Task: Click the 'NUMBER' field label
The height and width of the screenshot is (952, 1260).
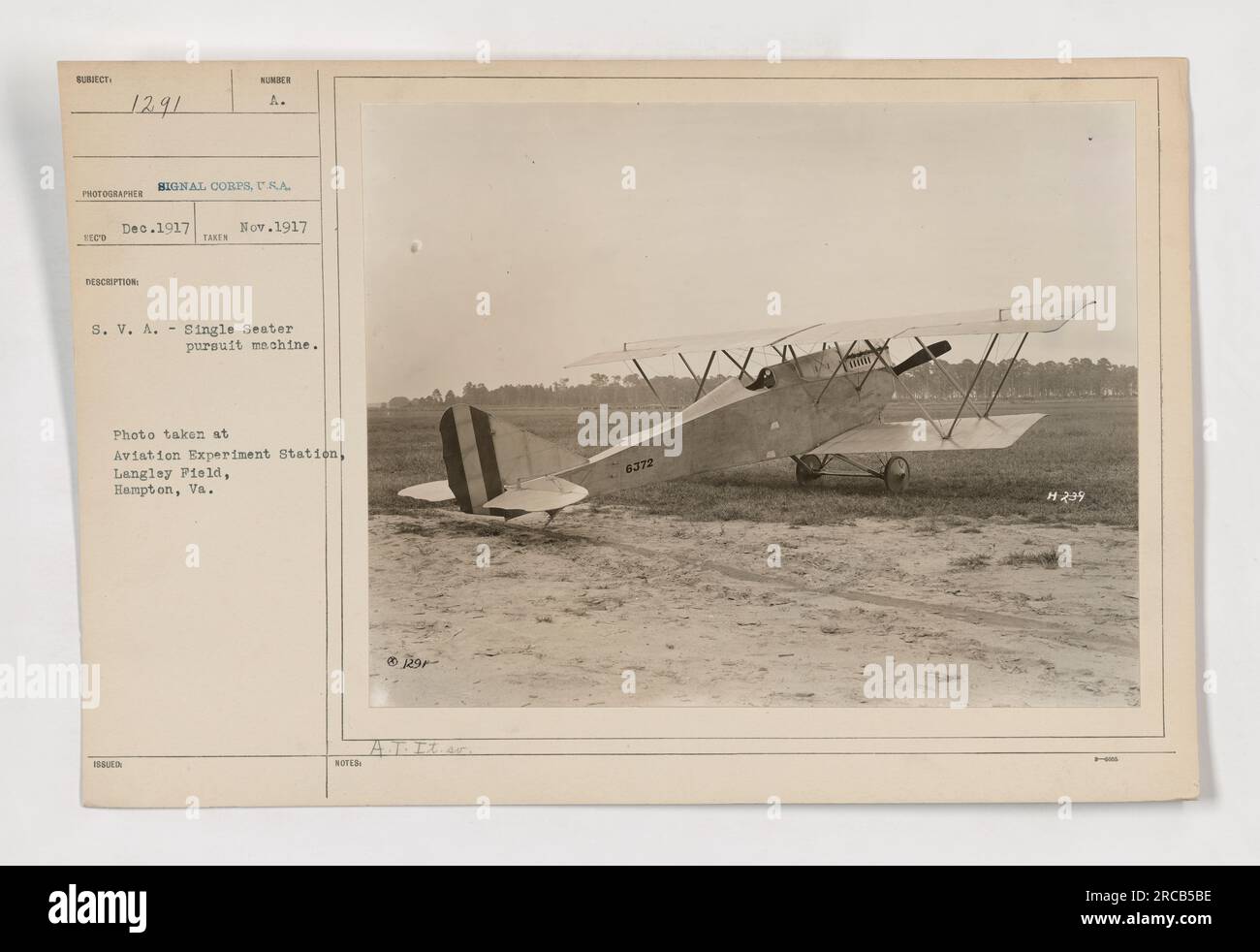Action: pyautogui.click(x=276, y=80)
